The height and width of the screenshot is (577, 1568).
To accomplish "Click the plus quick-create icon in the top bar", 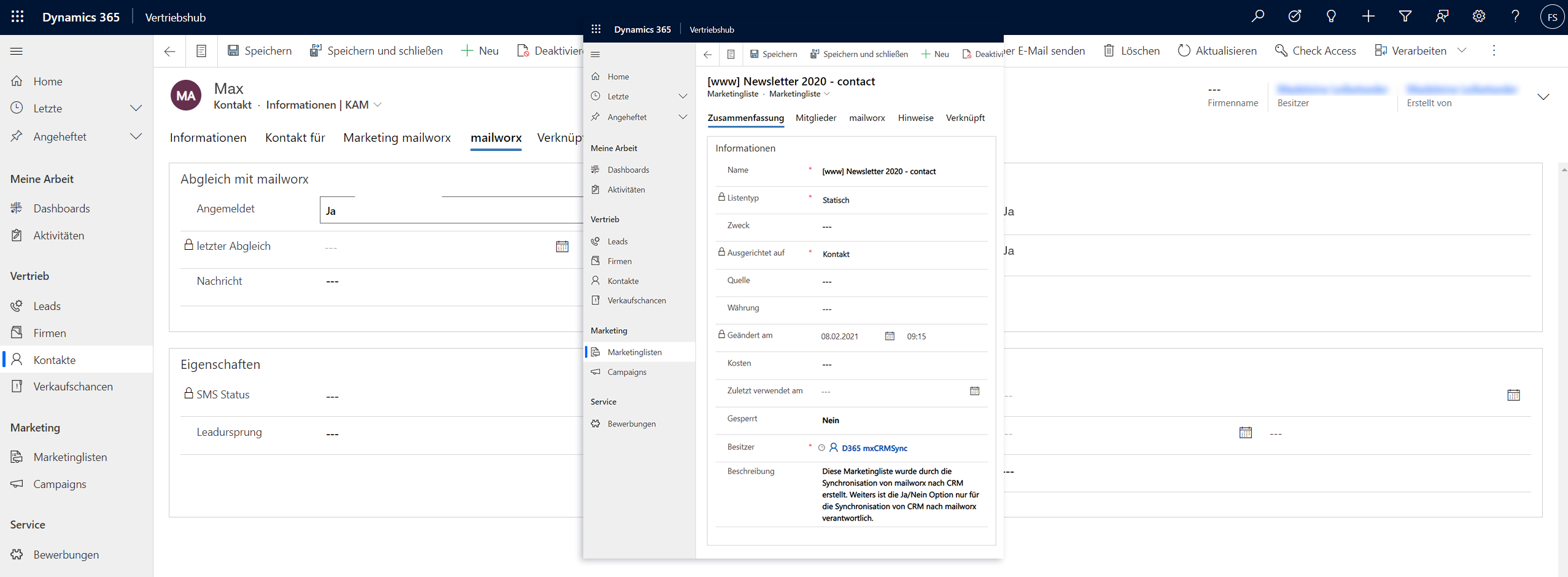I will pos(1368,17).
